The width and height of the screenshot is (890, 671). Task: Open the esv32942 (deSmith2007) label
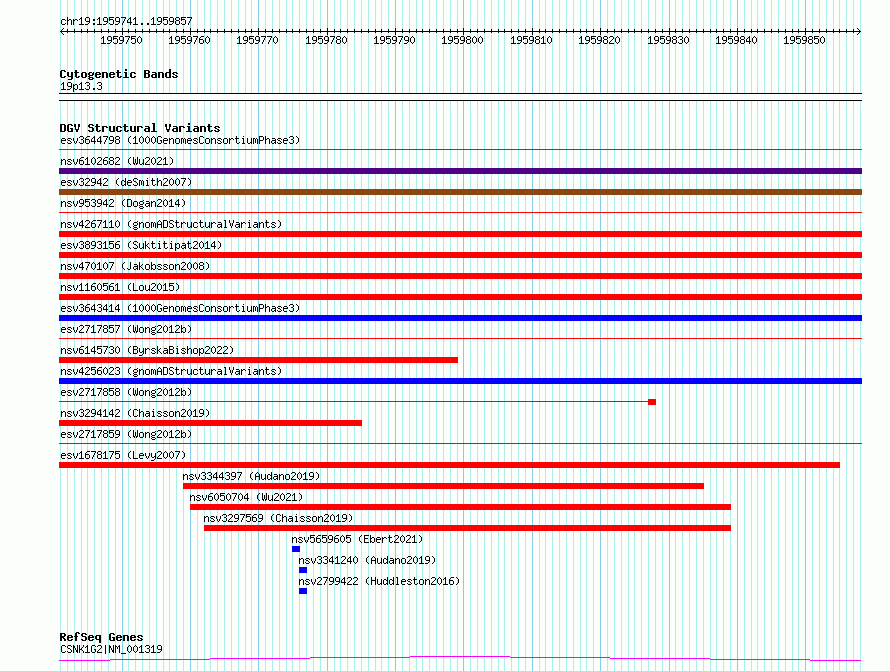pos(126,182)
